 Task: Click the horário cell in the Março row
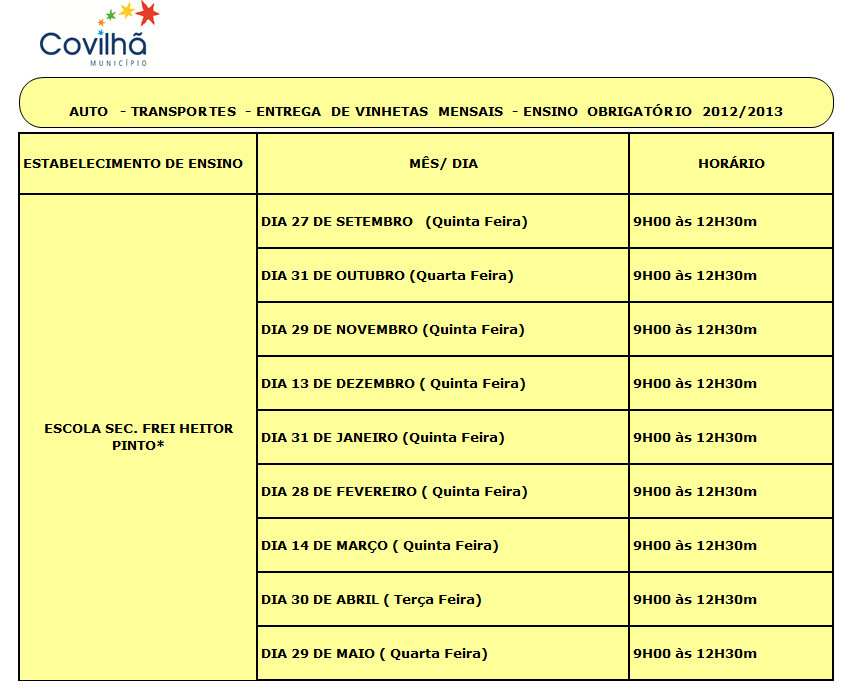[x=695, y=545]
